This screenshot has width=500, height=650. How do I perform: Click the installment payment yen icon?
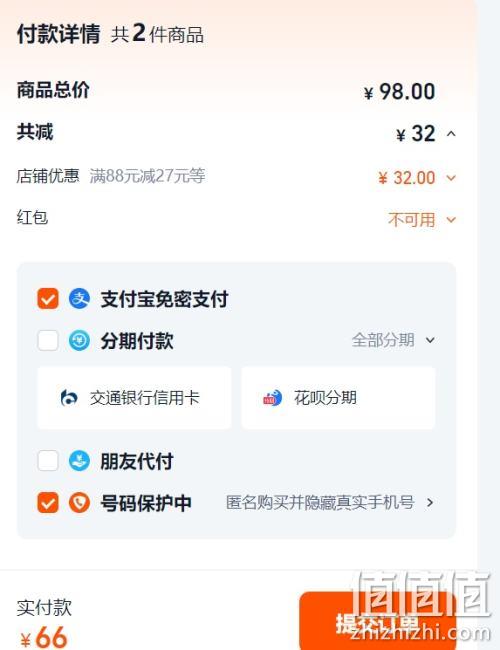79,341
